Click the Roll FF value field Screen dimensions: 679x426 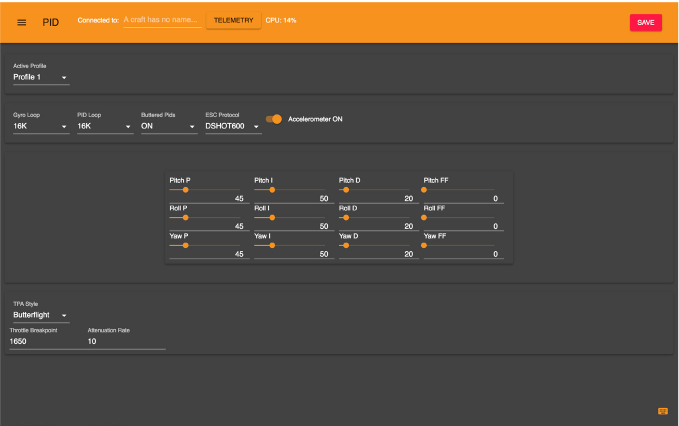[x=464, y=226]
